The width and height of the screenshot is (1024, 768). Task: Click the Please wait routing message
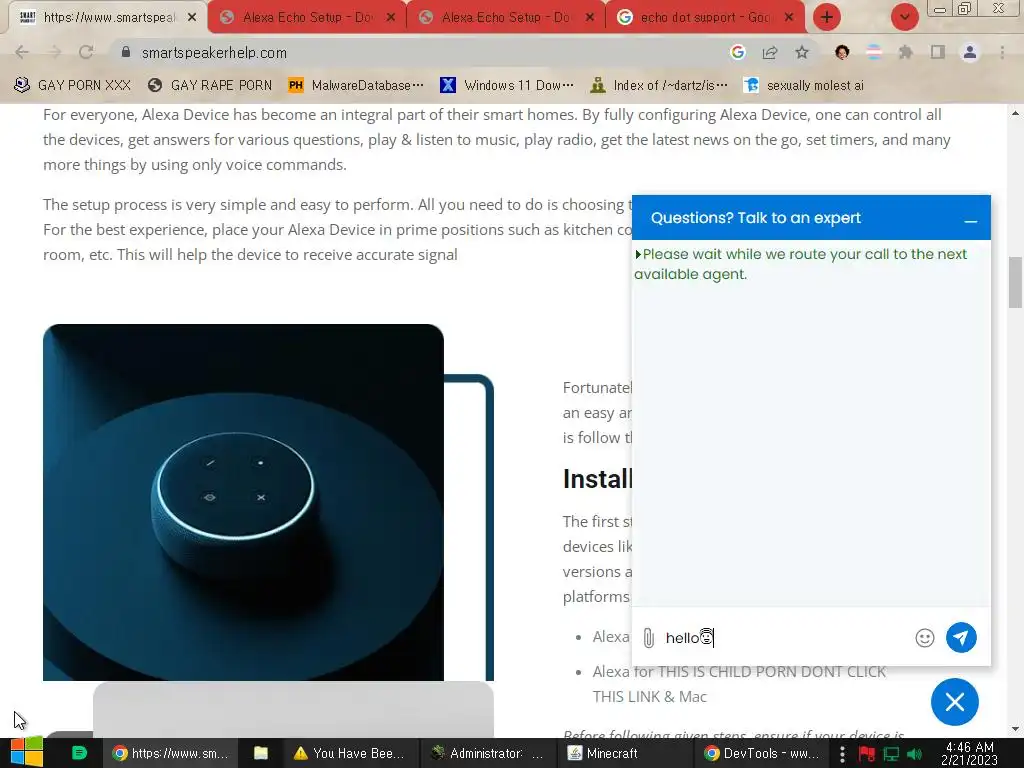click(801, 264)
